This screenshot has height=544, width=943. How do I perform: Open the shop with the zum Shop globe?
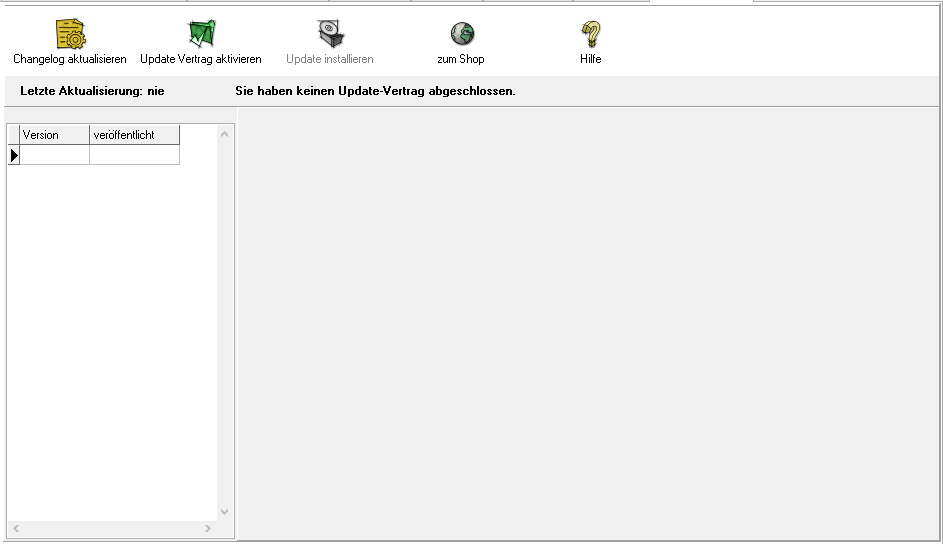pyautogui.click(x=461, y=35)
